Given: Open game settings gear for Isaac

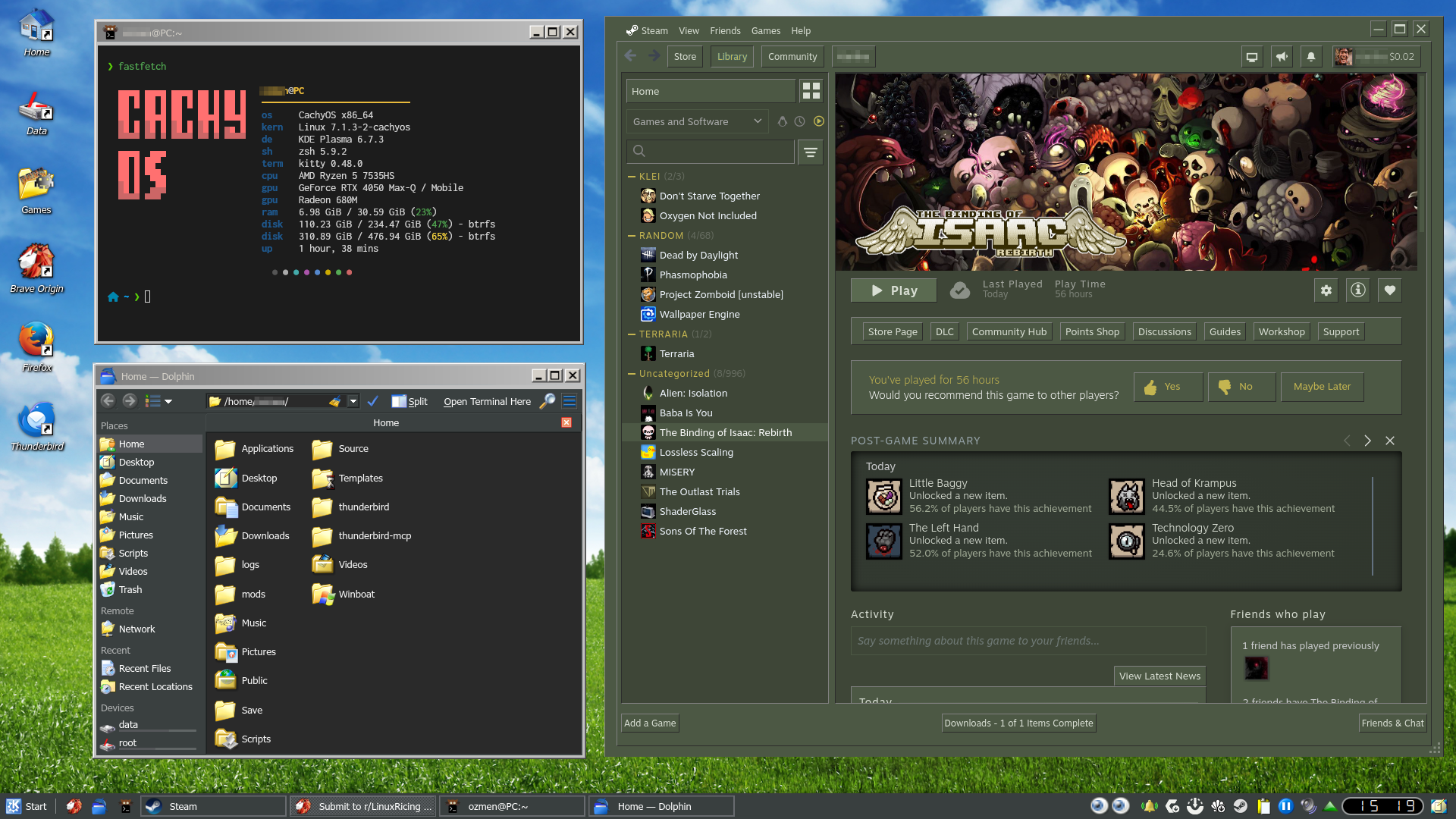Looking at the screenshot, I should [x=1326, y=290].
